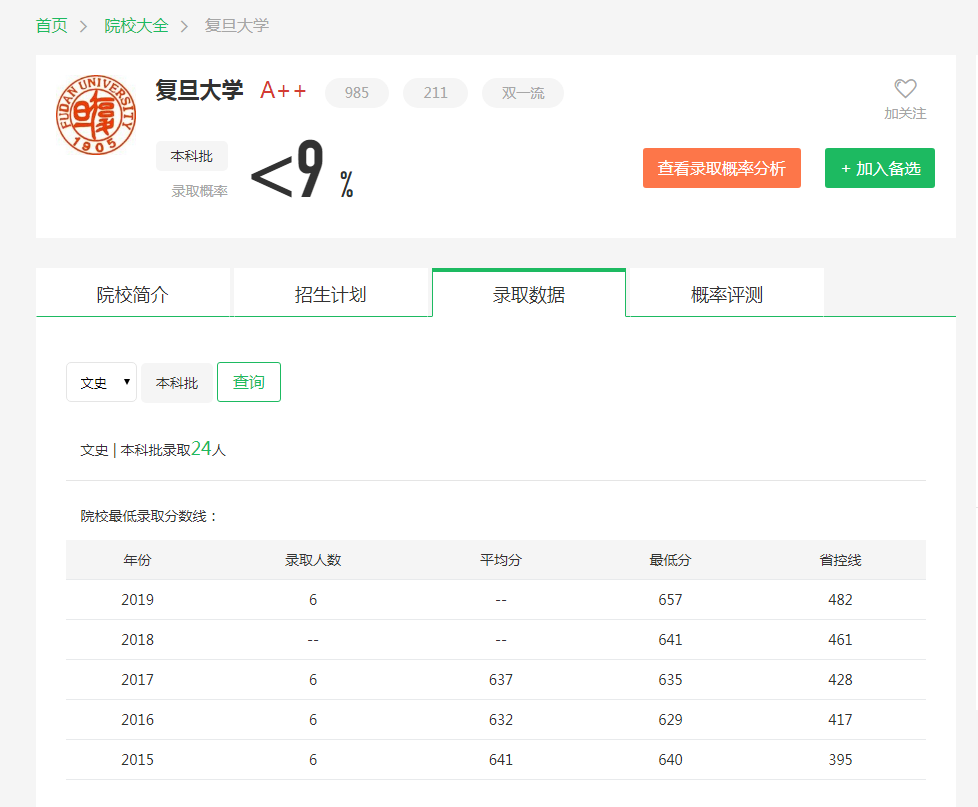Select the 2016 year cell
978x807 pixels.
click(137, 719)
